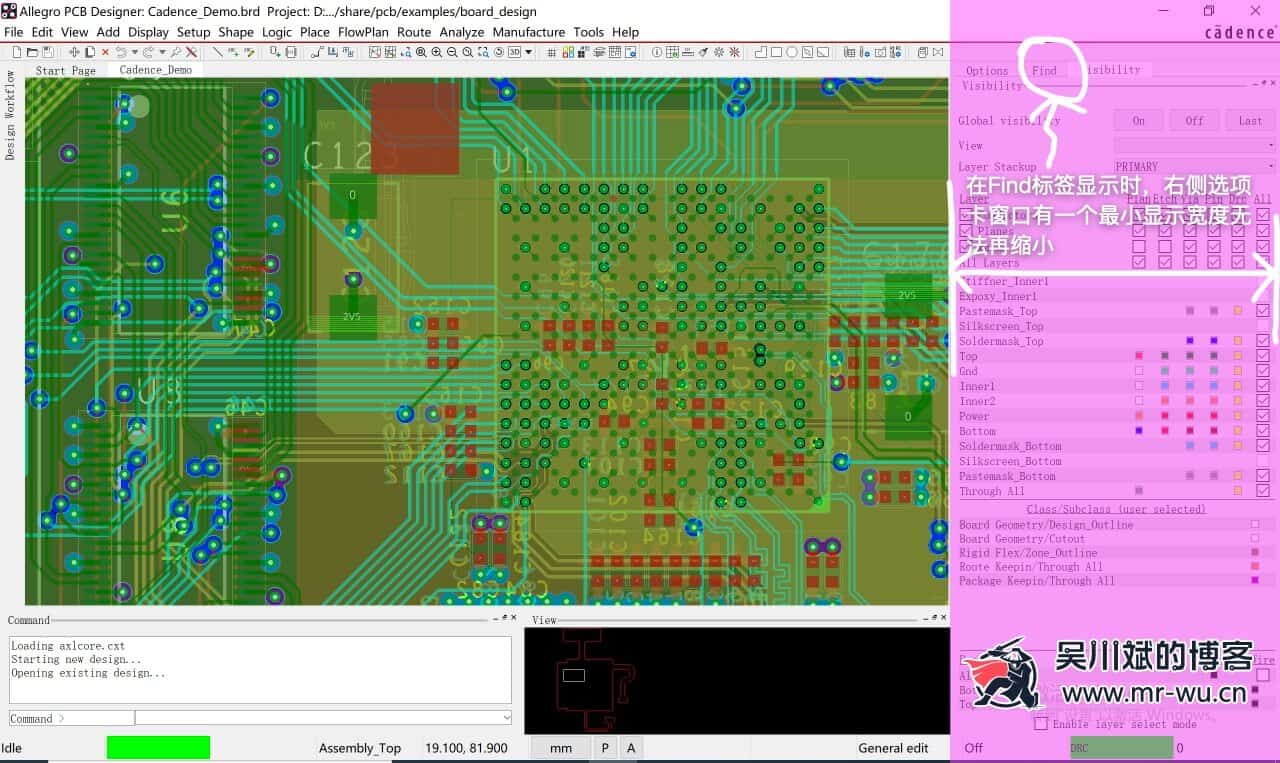The height and width of the screenshot is (763, 1280).
Task: Open the Undo history dropdown arrow
Action: [133, 52]
